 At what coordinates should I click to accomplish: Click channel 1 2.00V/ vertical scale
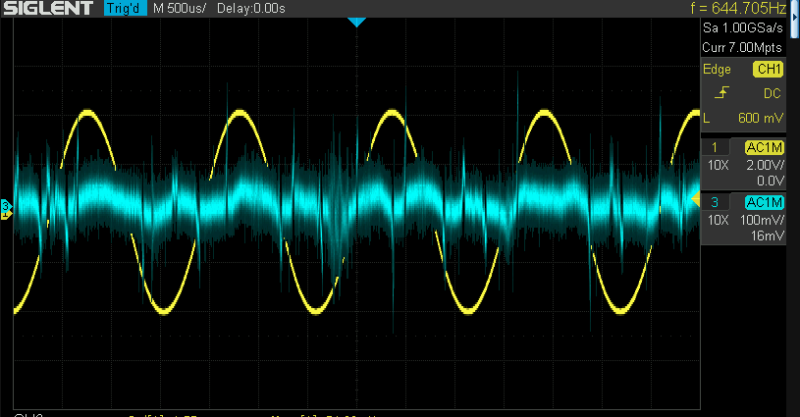766,164
